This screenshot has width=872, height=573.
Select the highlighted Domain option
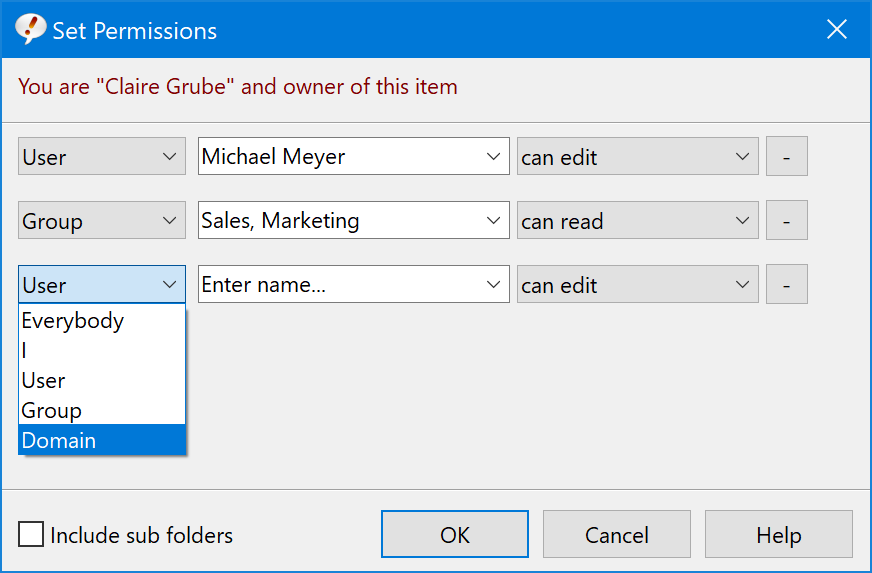pyautogui.click(x=102, y=440)
